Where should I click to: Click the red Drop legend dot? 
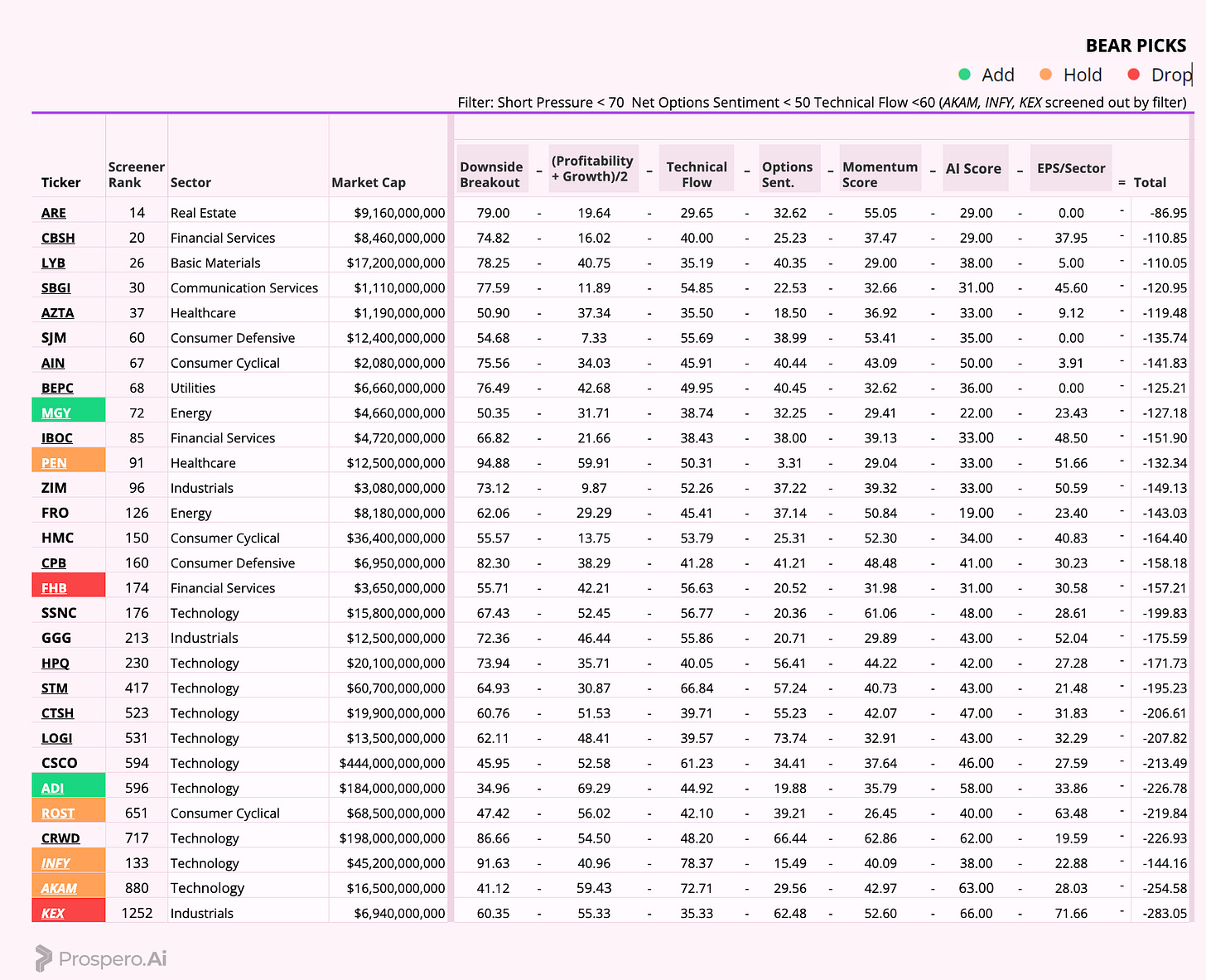coord(1134,75)
